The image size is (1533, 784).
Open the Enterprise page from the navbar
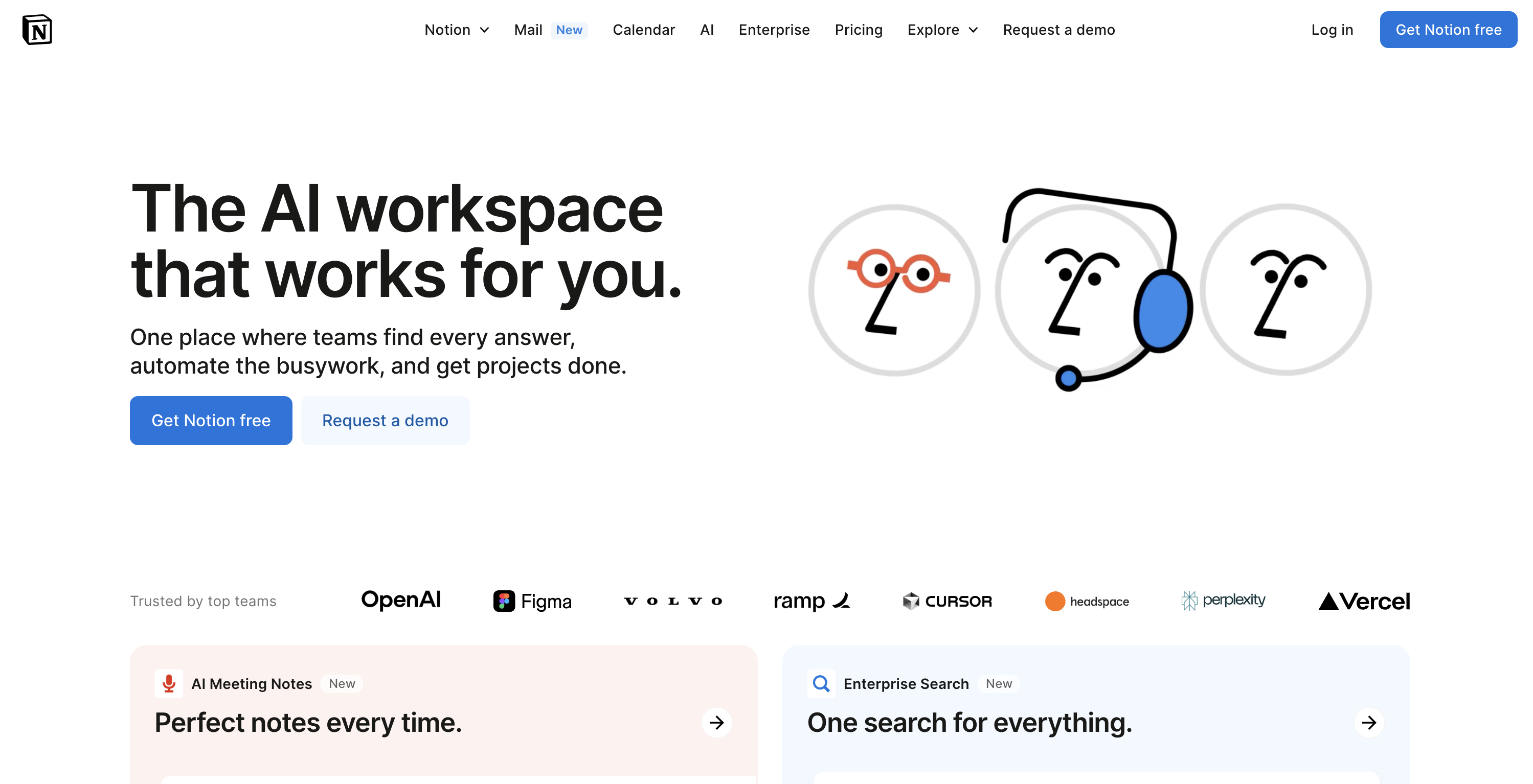(x=774, y=30)
